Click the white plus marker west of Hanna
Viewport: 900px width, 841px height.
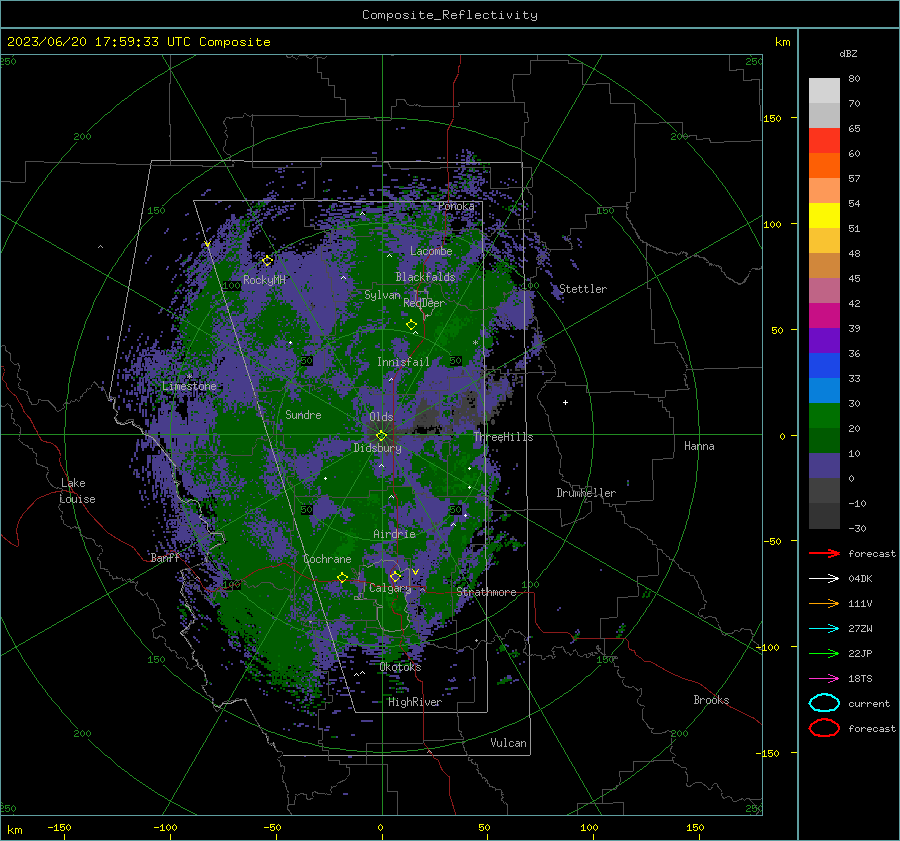565,402
